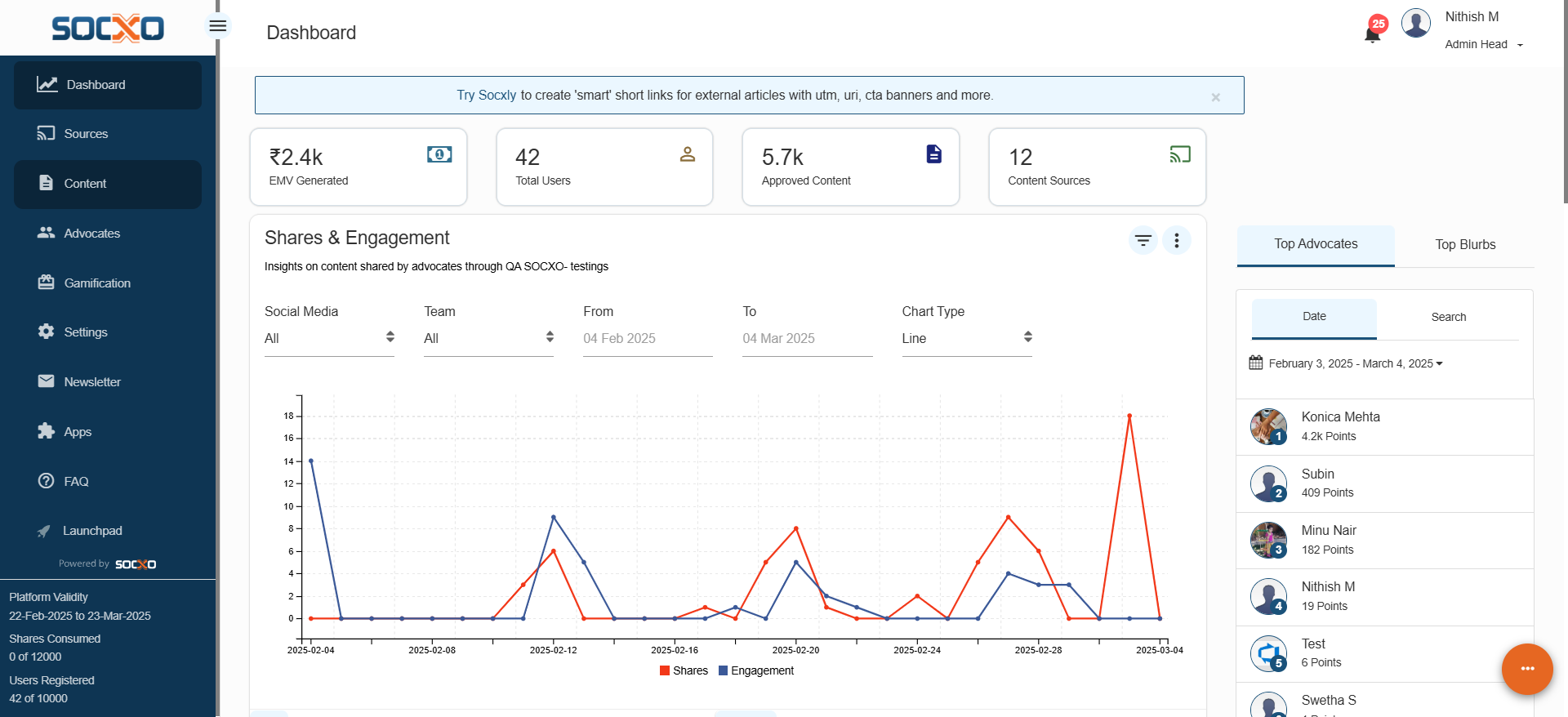Toggle the Engagement series in legend
This screenshot has width=1568, height=717.
click(x=755, y=670)
